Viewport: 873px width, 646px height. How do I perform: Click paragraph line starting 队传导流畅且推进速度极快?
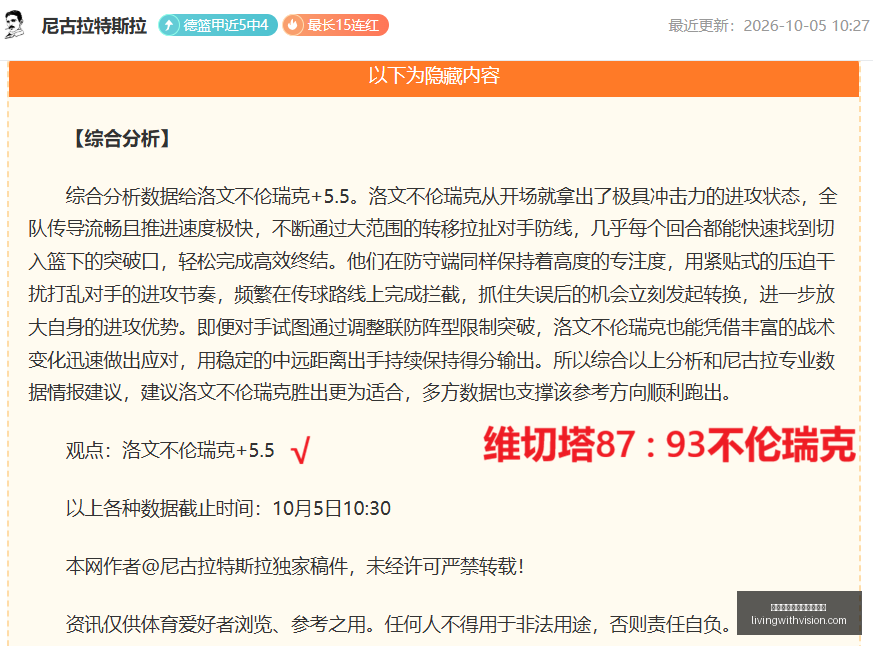click(432, 228)
